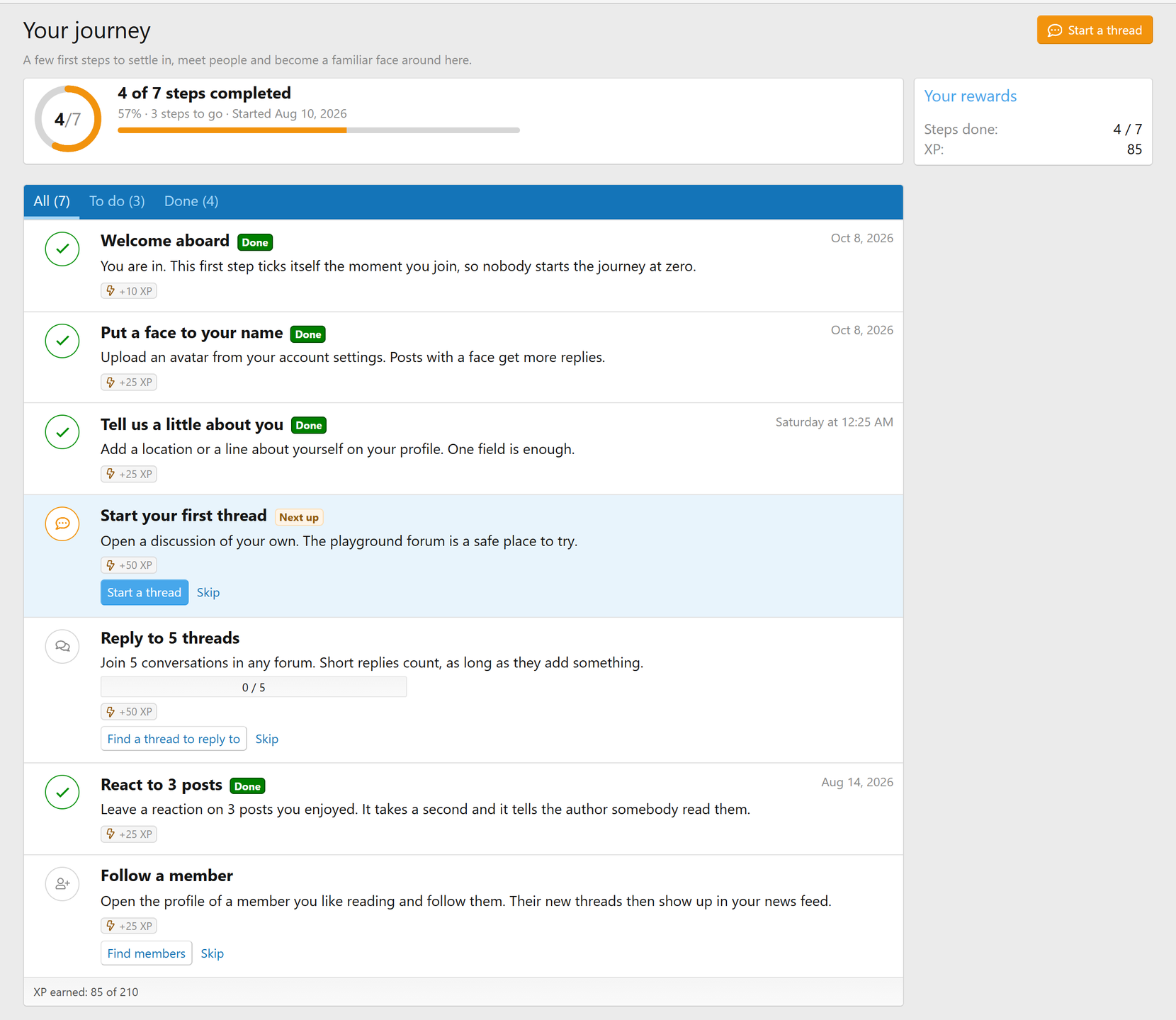Click the orange speech bubble icon for Start your first thread
This screenshot has width=1176, height=1020.
pyautogui.click(x=62, y=524)
